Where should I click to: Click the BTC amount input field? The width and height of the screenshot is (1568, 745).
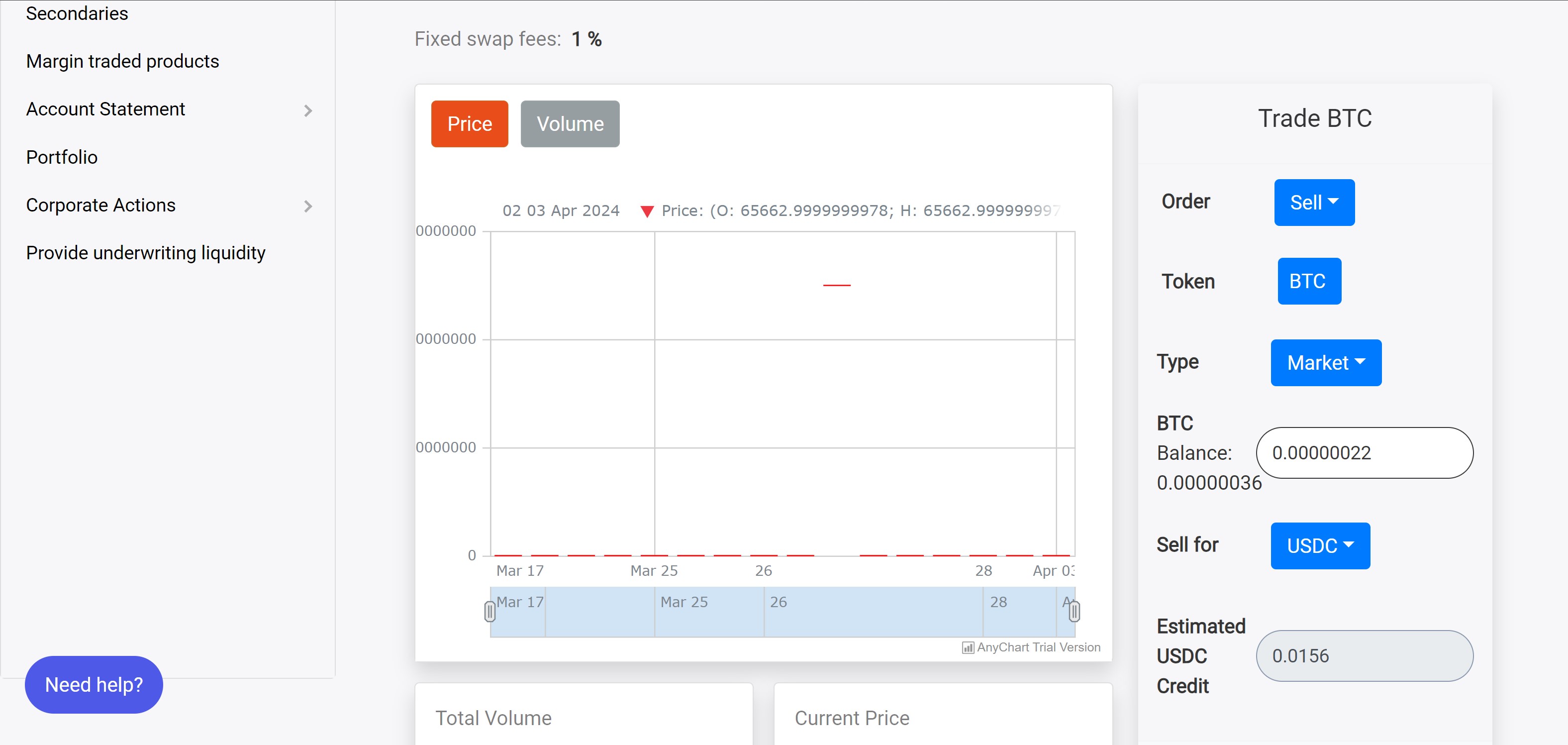(x=1364, y=452)
